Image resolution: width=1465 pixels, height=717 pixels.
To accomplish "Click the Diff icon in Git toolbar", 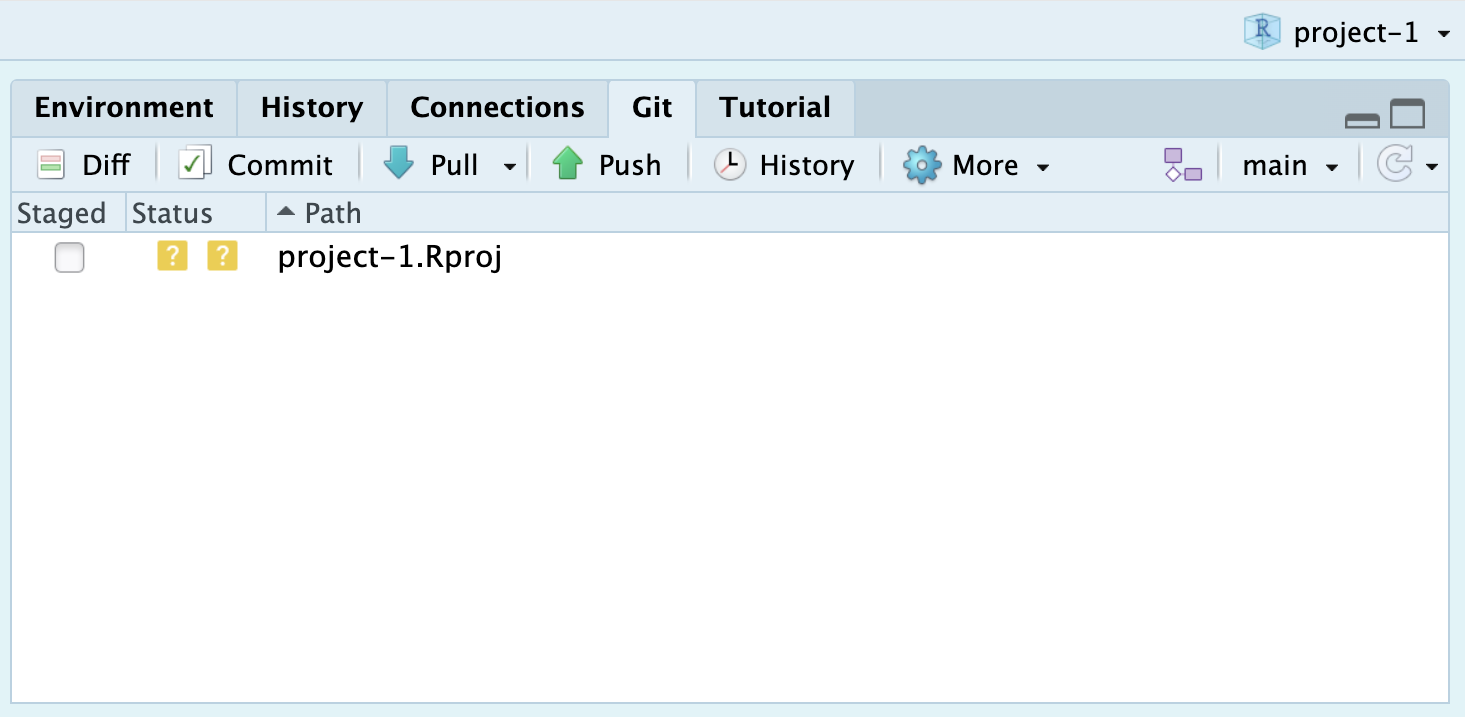I will click(50, 165).
